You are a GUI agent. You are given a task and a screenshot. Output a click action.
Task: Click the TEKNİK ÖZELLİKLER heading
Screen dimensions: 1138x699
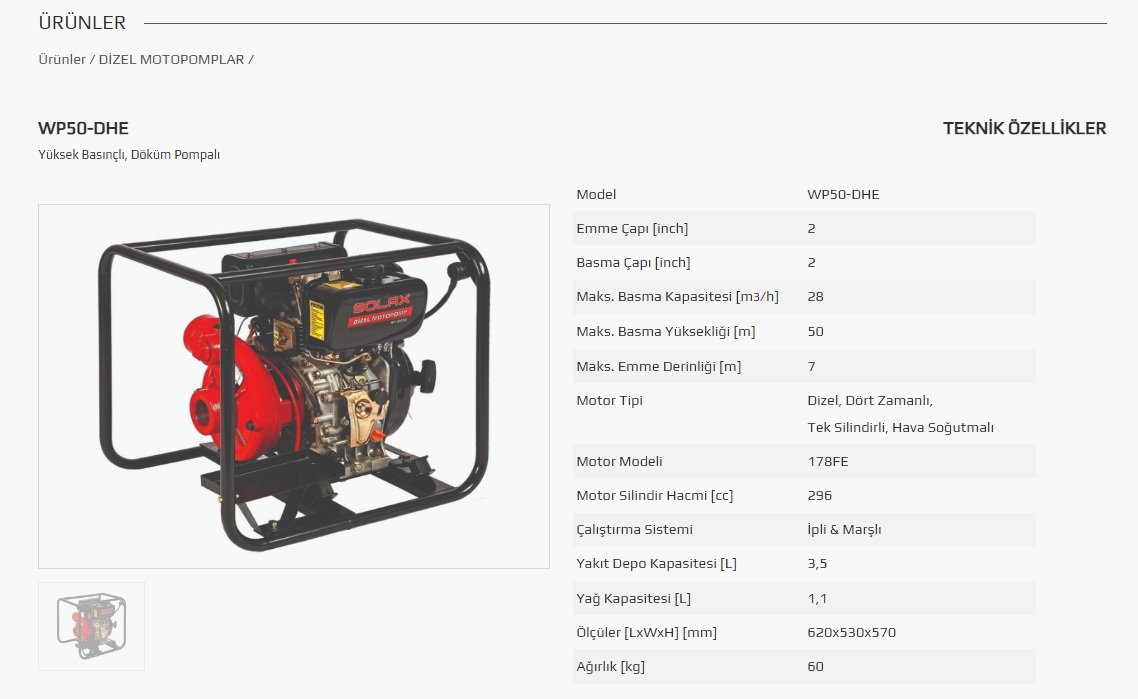click(1025, 128)
